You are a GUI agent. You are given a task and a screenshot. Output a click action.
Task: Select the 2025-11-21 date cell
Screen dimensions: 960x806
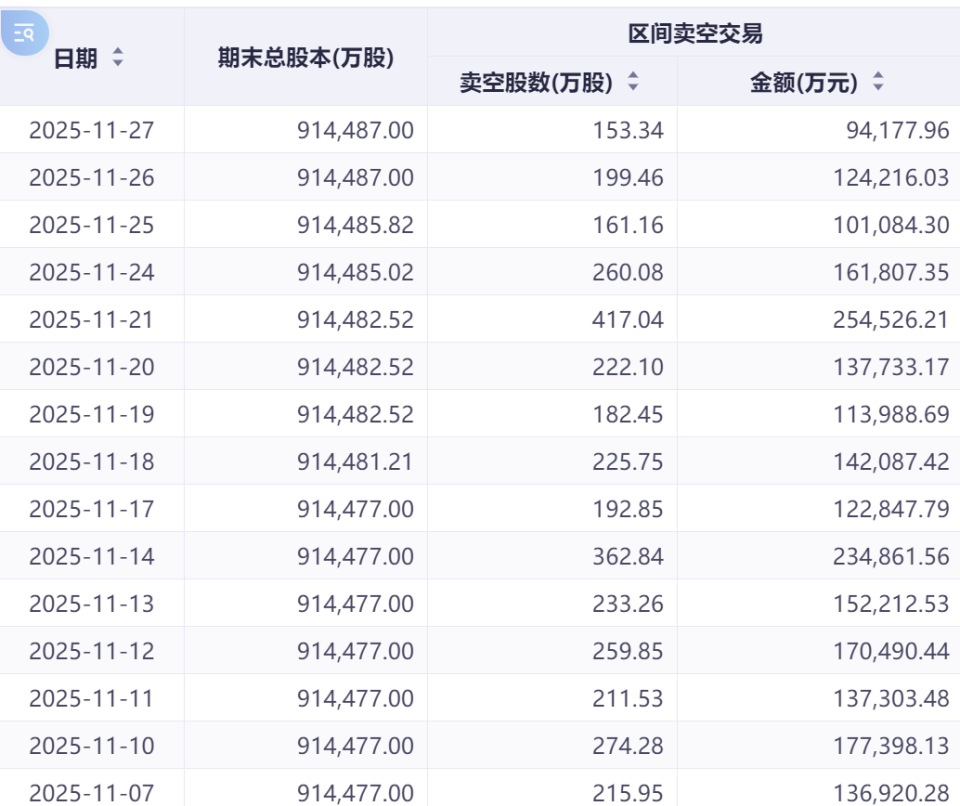(x=92, y=319)
